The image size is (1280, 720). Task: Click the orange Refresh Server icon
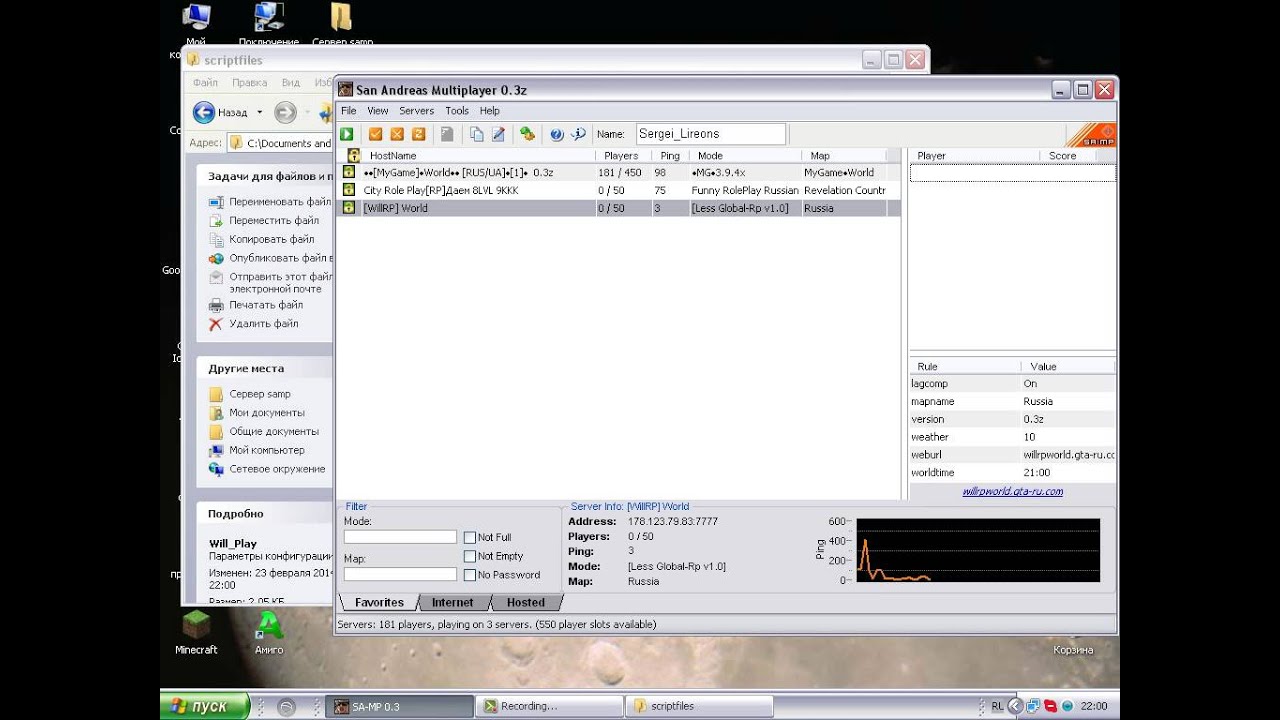click(419, 134)
